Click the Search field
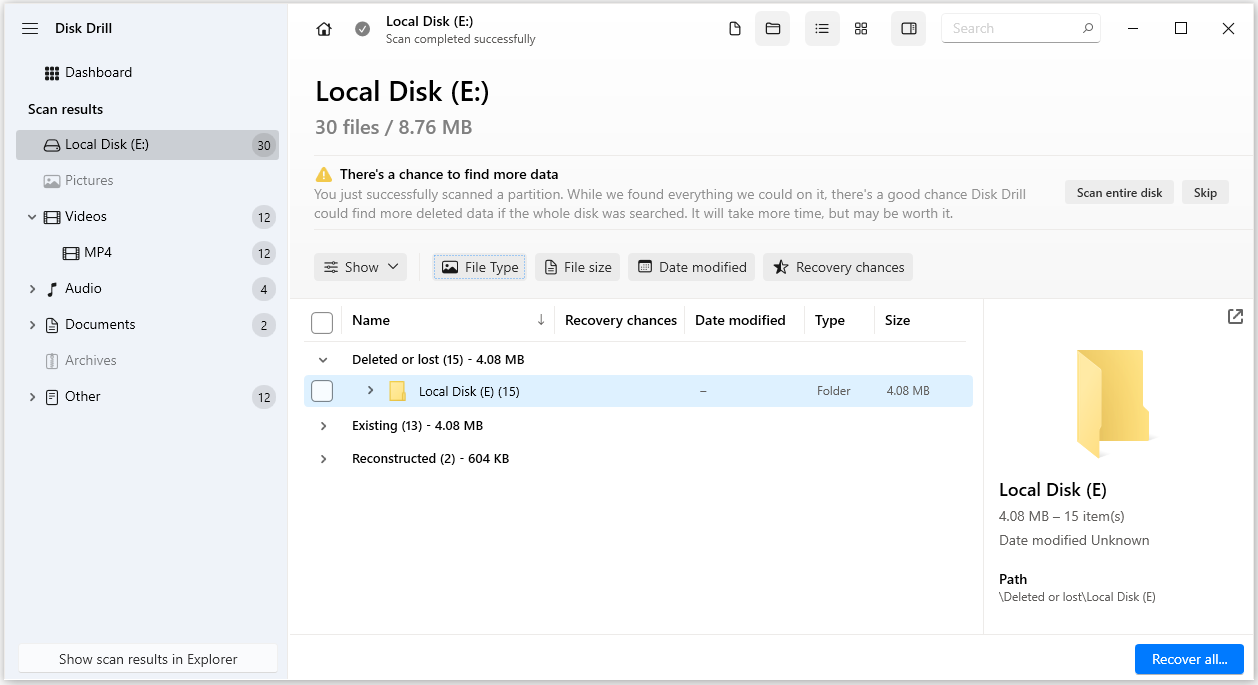1258x685 pixels. click(x=1013, y=28)
